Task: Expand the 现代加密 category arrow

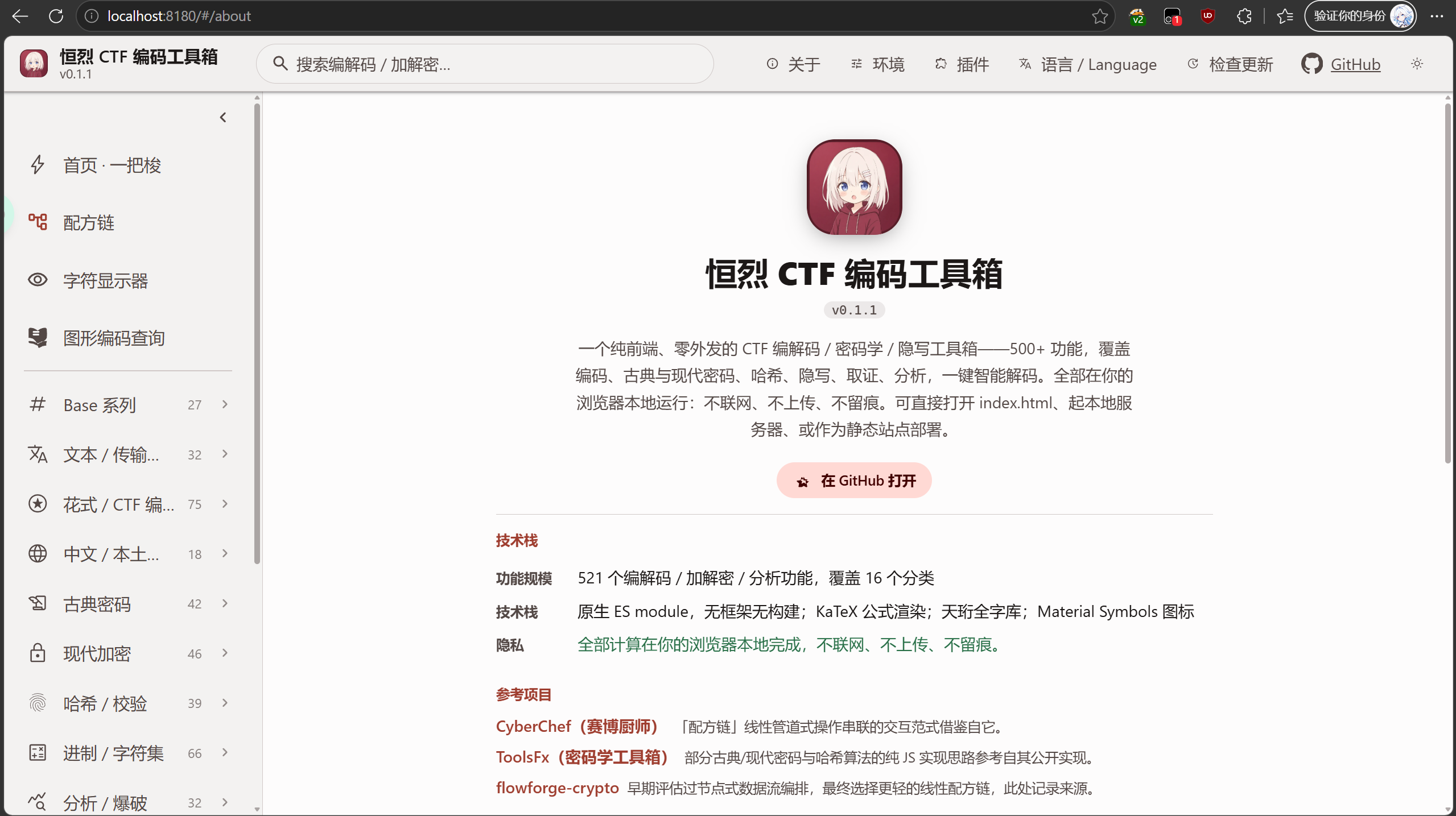Action: click(225, 653)
